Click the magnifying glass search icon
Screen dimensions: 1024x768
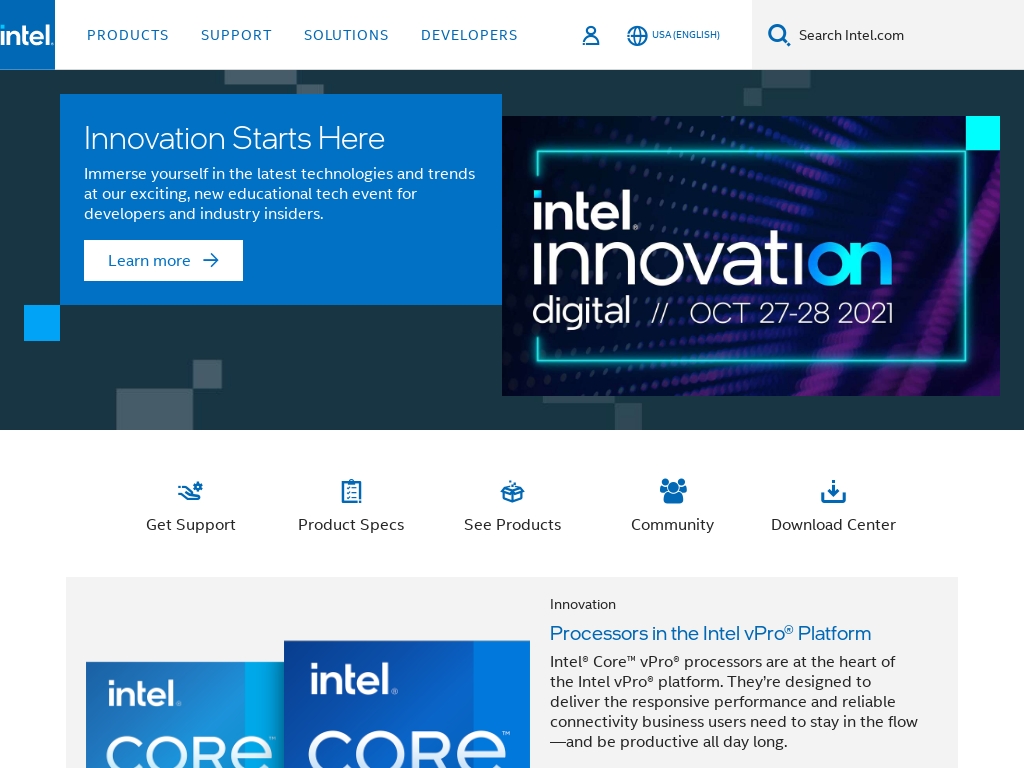(778, 35)
